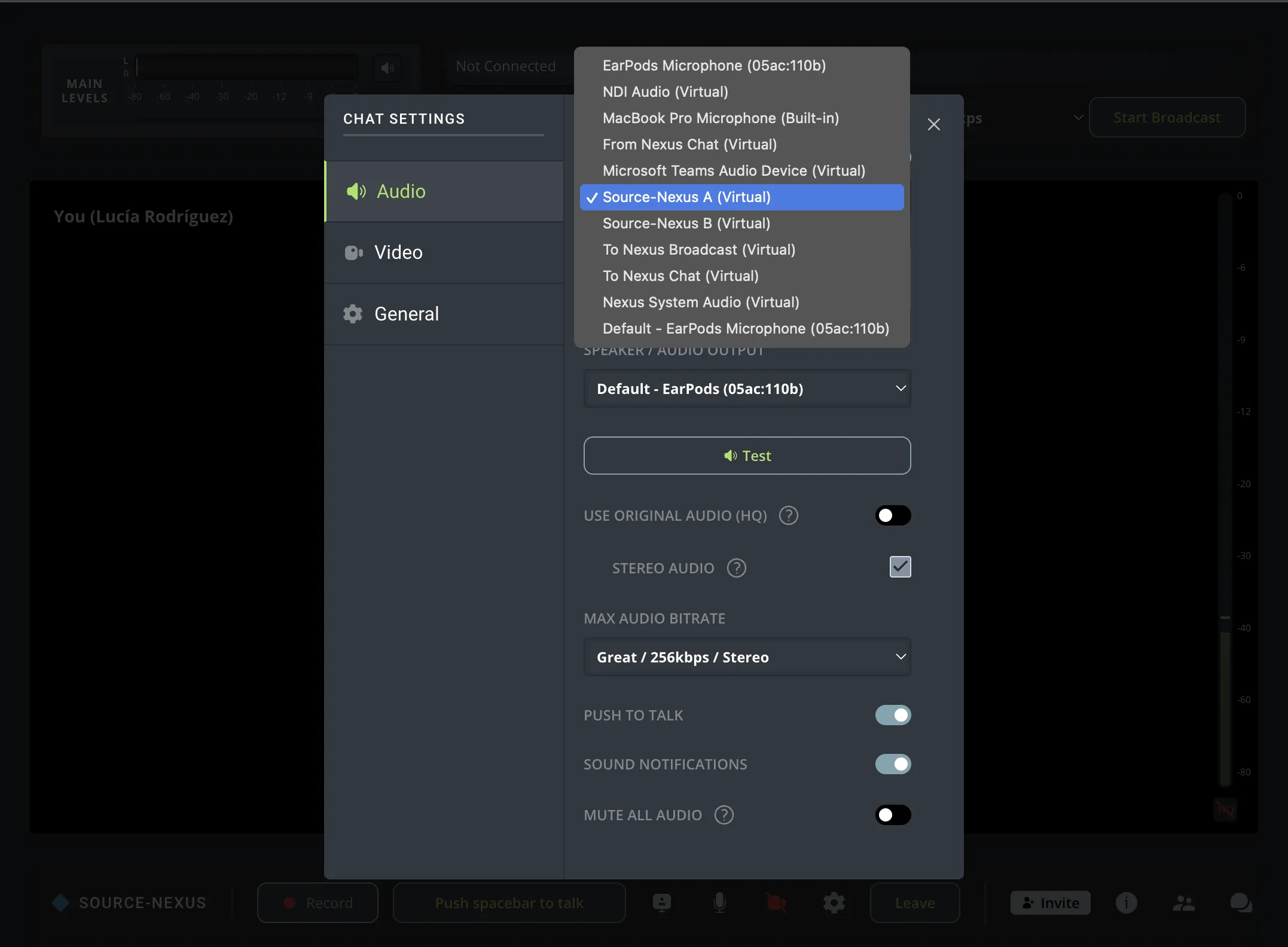
Task: Click the participant view icon in bottom bar
Action: [661, 903]
